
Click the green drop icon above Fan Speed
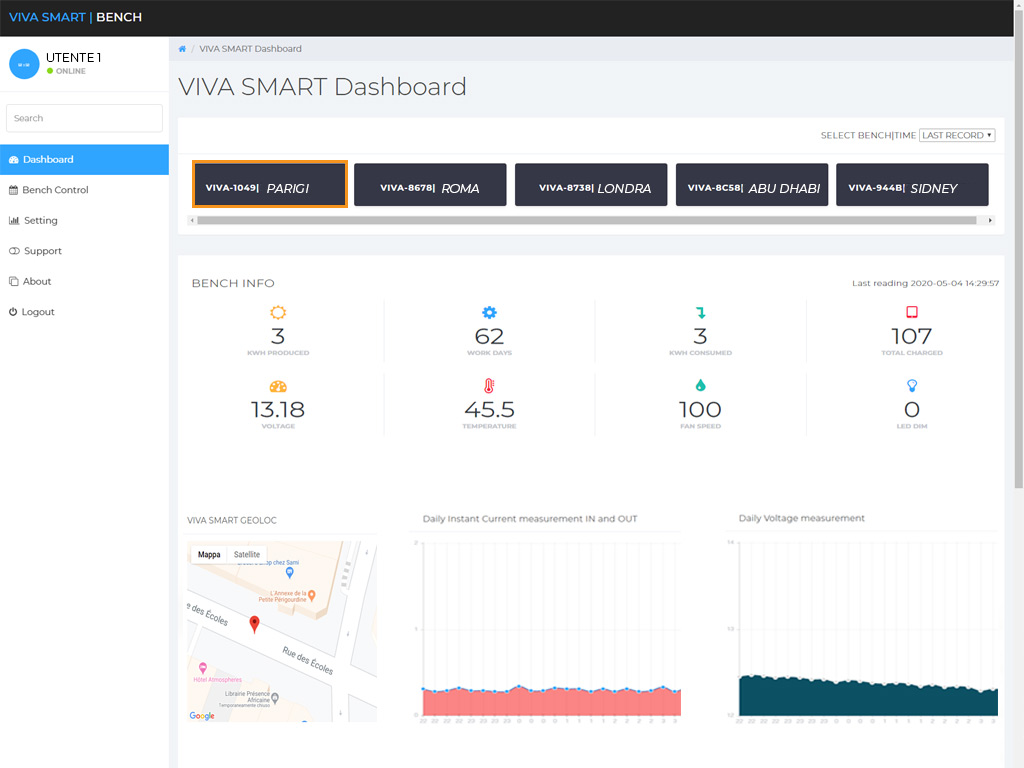701,385
